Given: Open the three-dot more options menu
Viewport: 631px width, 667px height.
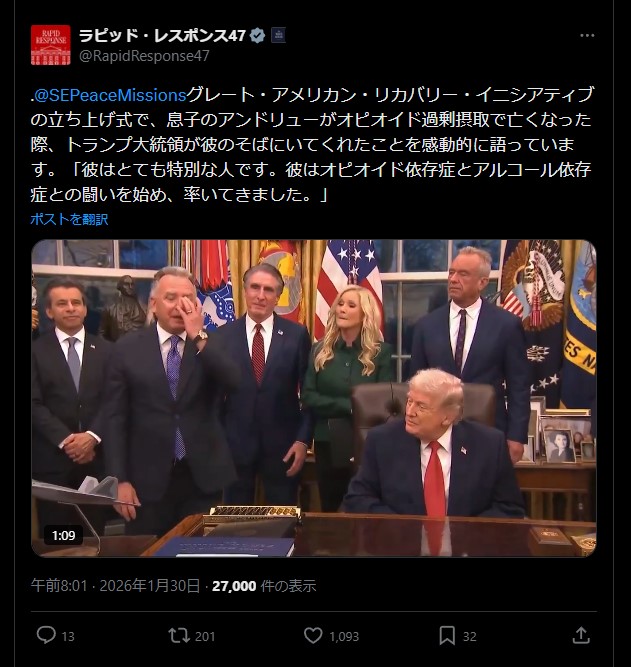Looking at the screenshot, I should tap(587, 36).
